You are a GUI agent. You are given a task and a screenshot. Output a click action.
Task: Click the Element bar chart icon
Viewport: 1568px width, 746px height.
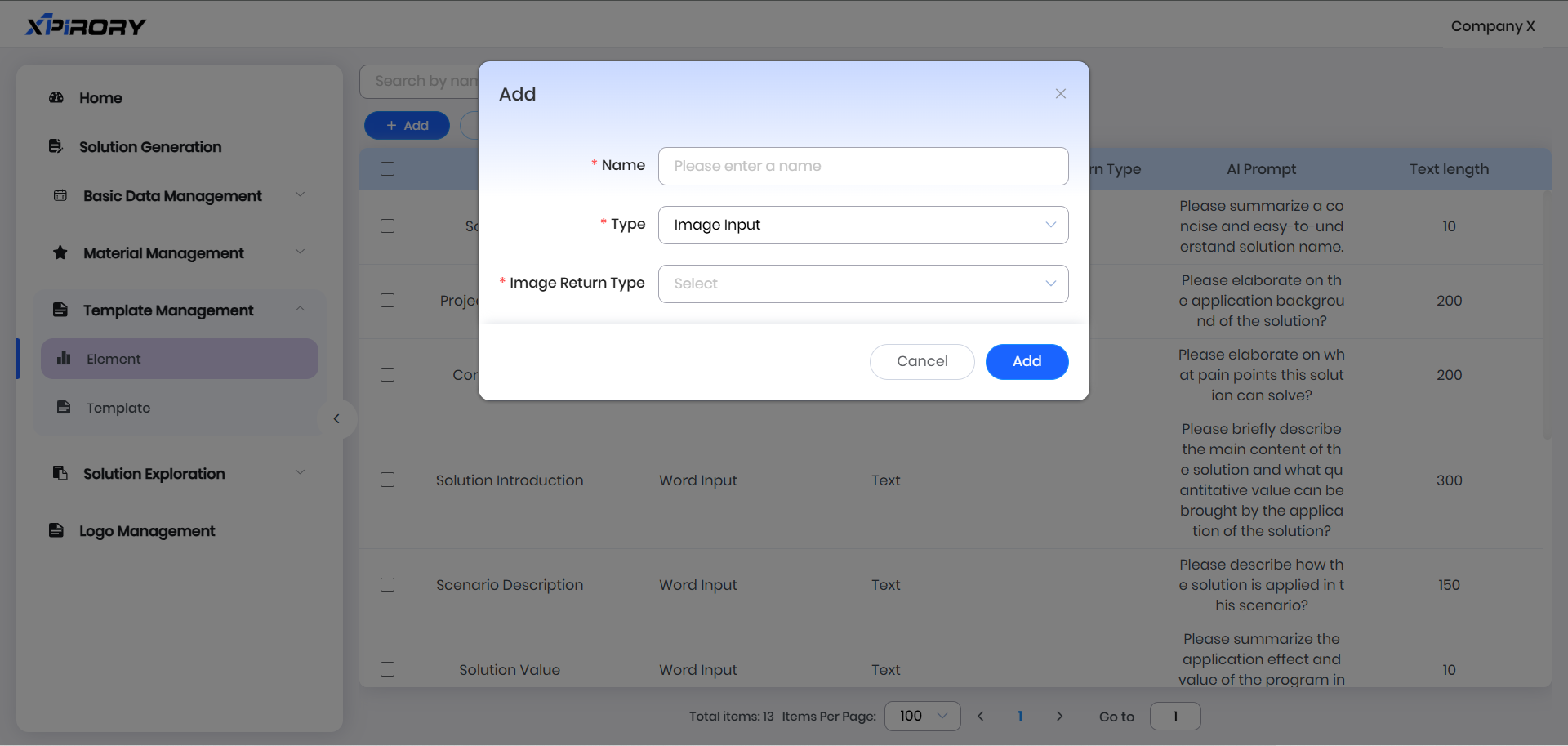64,359
